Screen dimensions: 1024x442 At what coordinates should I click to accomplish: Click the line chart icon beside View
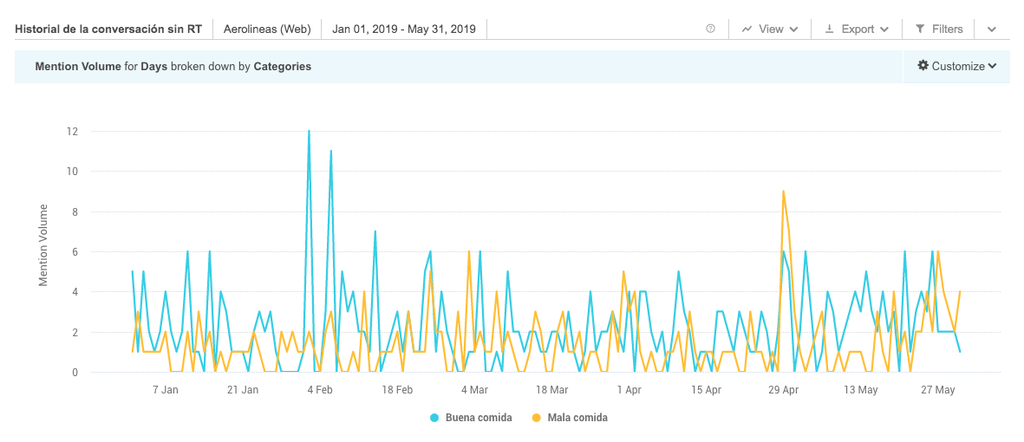tap(747, 29)
